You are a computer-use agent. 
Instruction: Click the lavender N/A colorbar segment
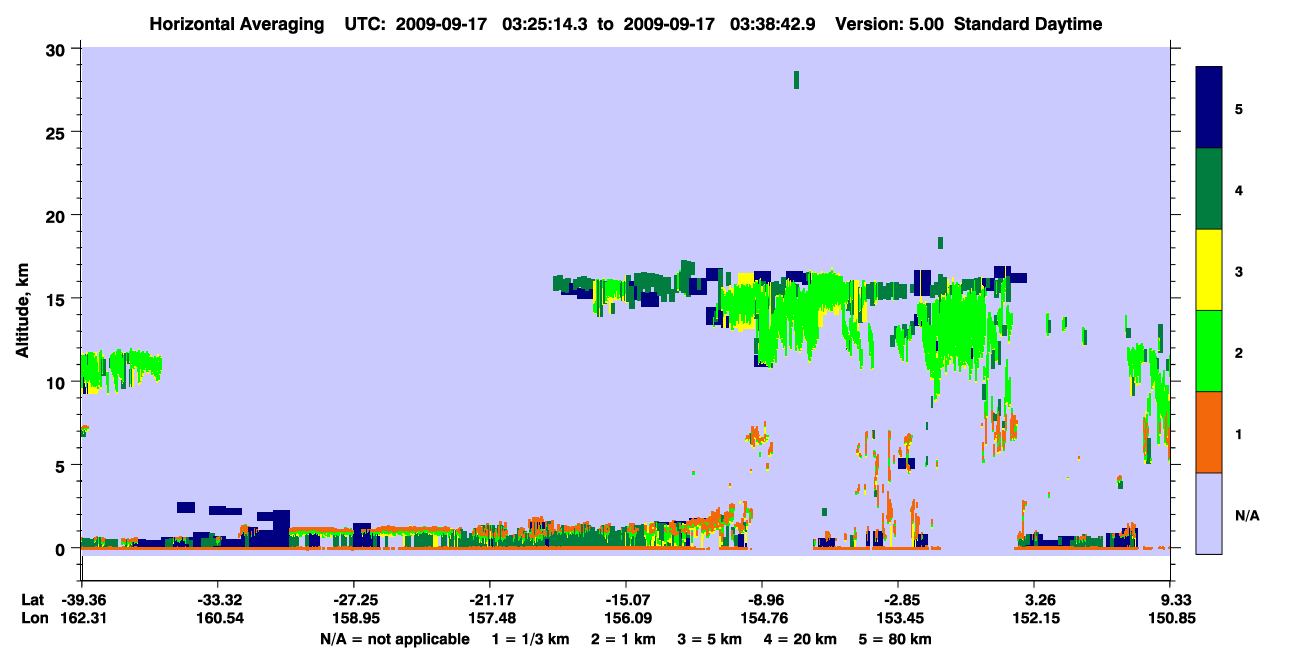1209,513
